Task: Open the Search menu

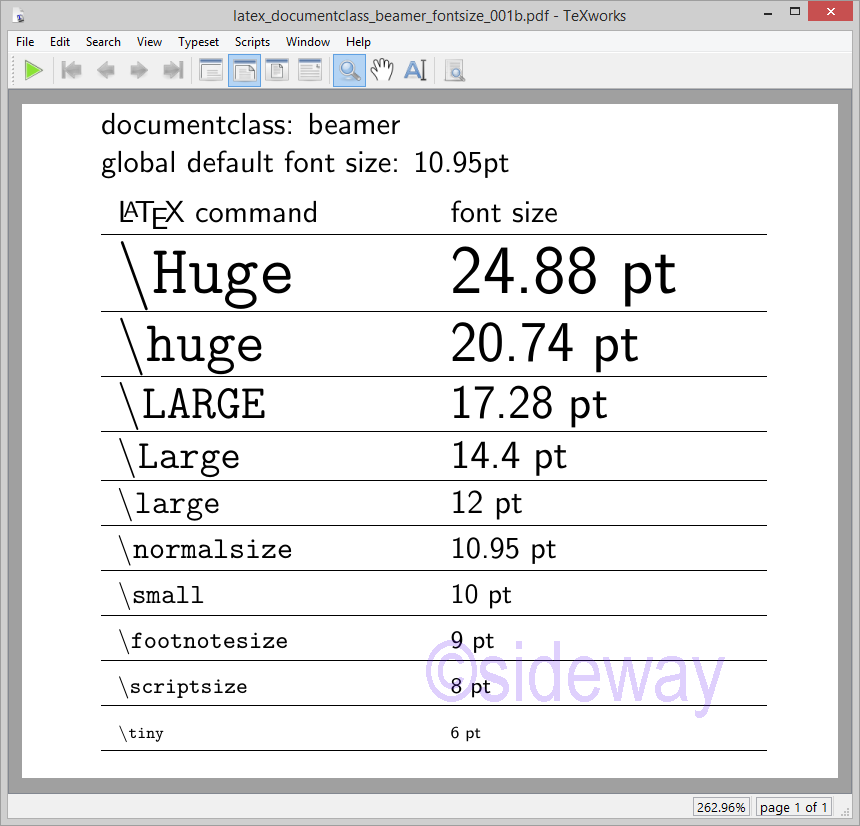Action: 103,42
